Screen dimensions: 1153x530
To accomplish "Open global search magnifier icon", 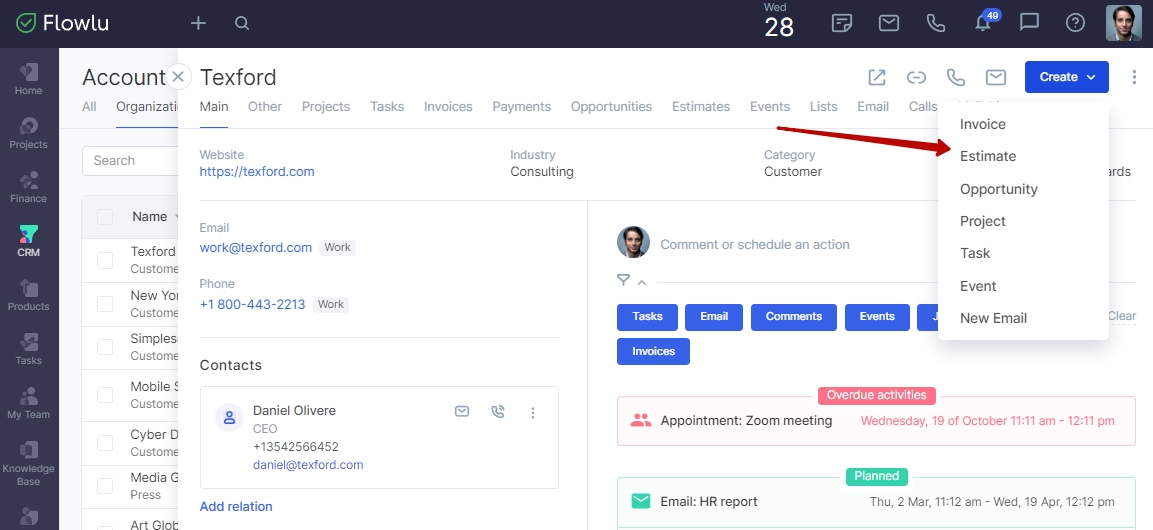I will tap(242, 24).
